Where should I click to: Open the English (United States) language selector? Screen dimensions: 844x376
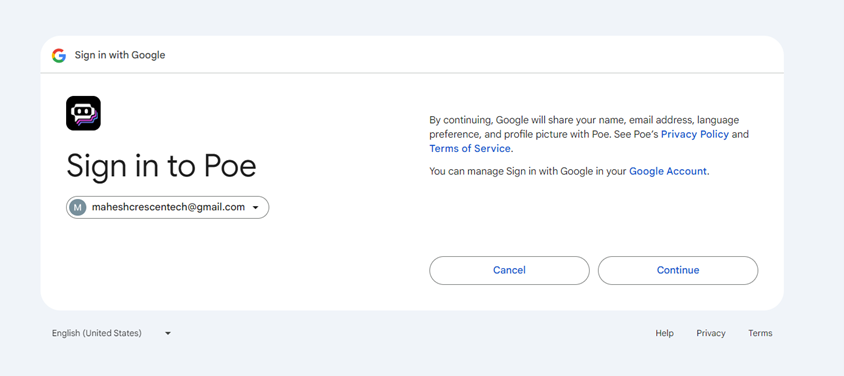tap(111, 333)
